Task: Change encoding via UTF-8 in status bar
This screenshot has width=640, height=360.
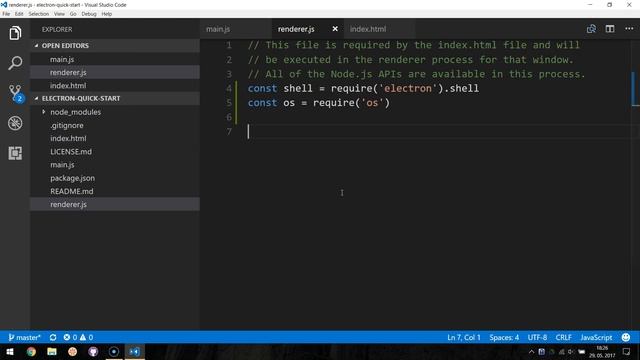Action: click(x=537, y=338)
